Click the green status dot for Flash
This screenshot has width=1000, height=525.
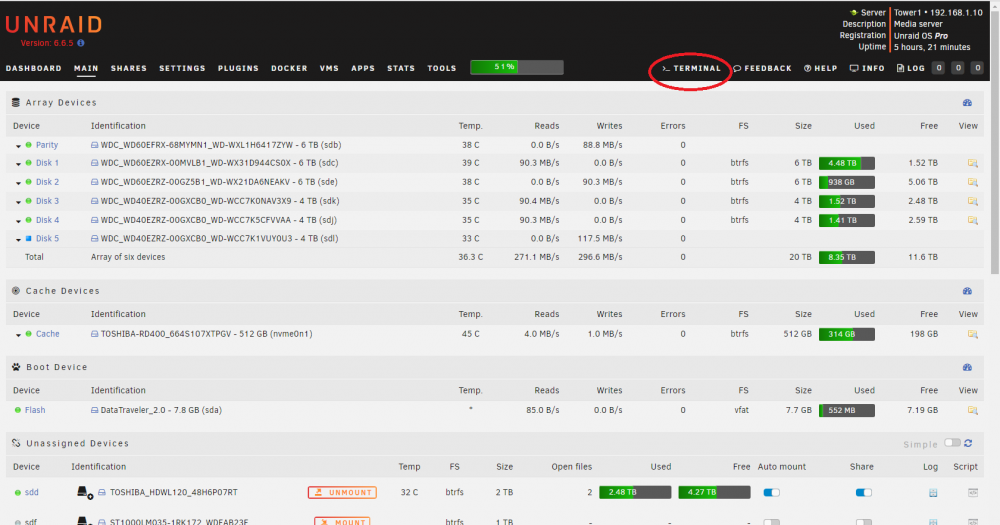coord(18,411)
